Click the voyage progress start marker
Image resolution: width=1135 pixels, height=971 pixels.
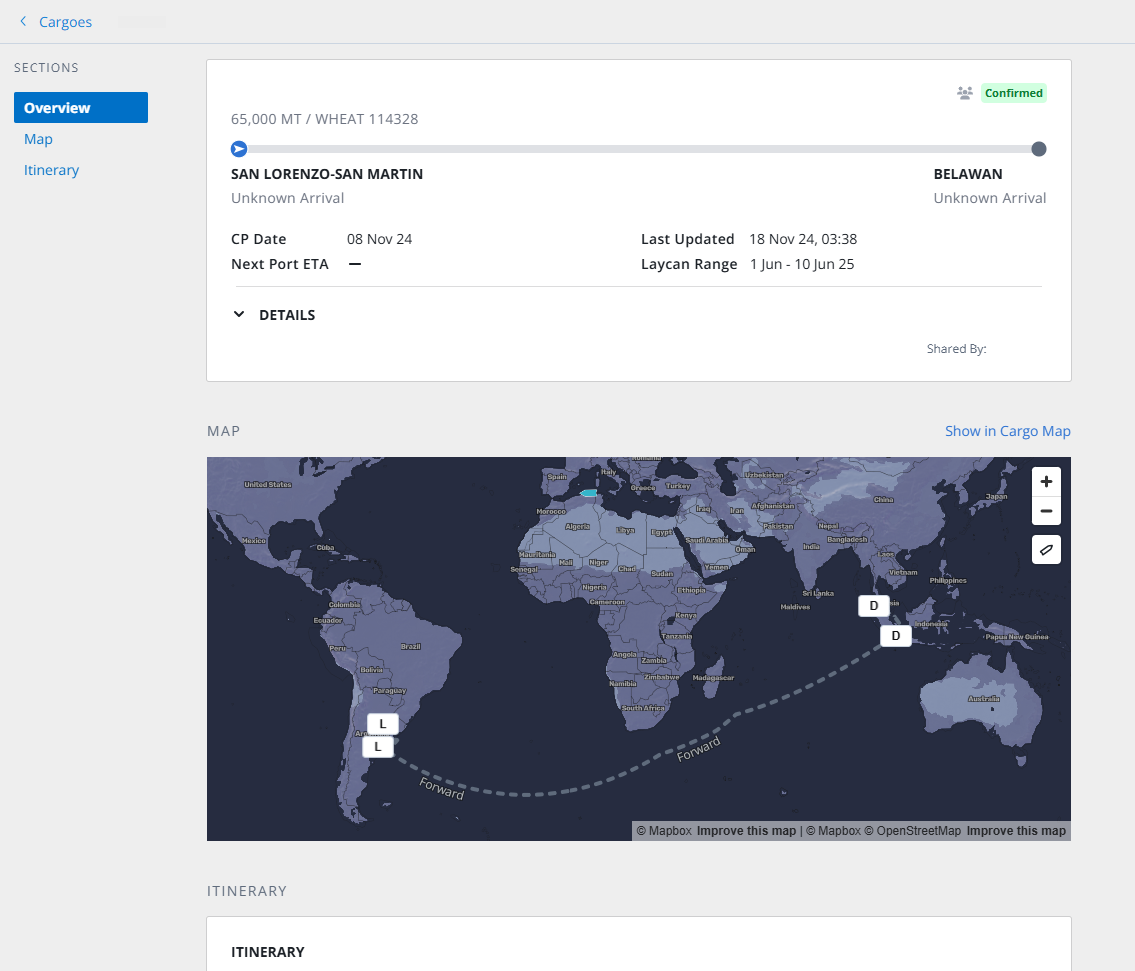tap(239, 149)
